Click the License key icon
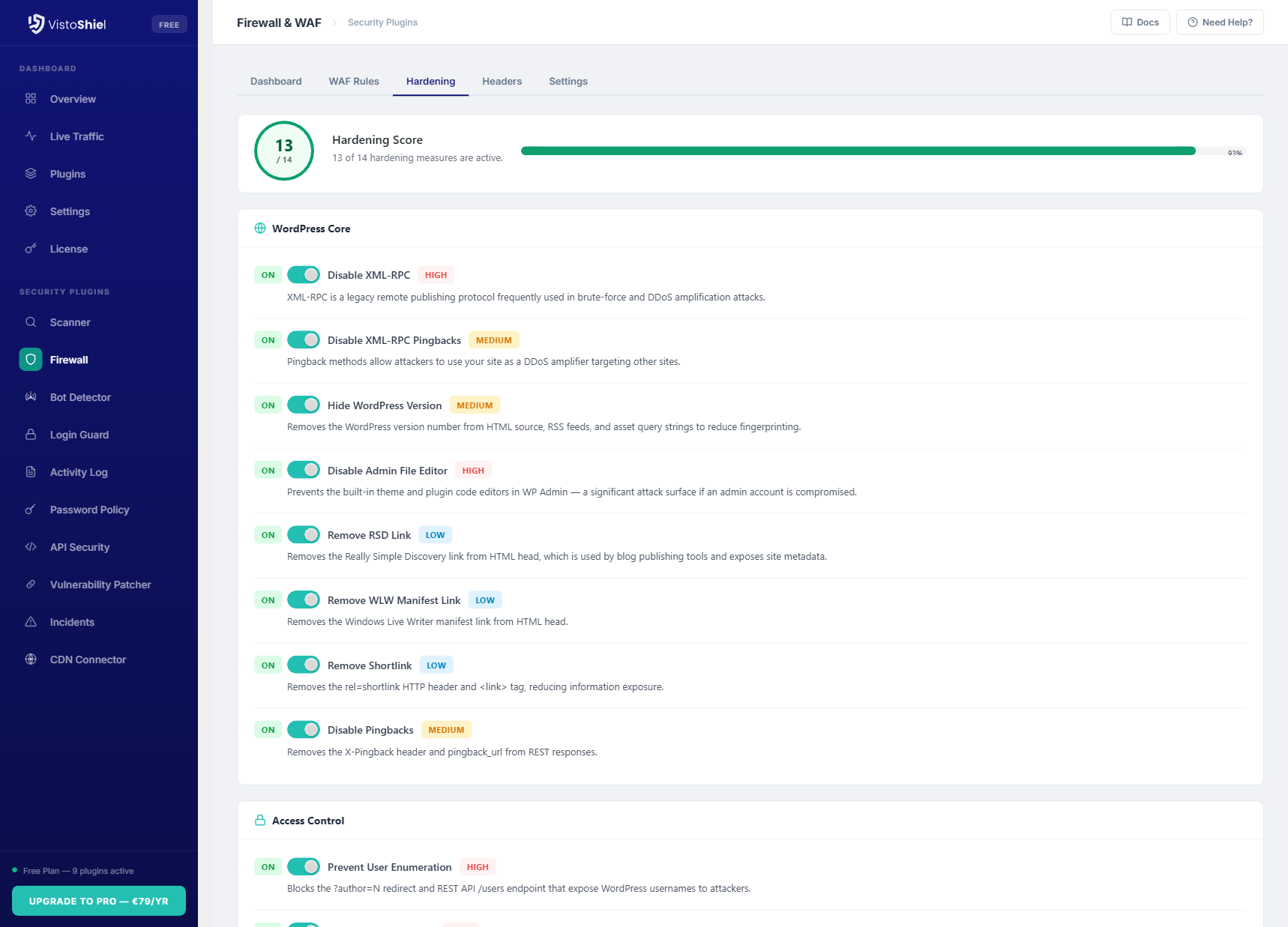This screenshot has width=1288, height=927. pyautogui.click(x=31, y=248)
